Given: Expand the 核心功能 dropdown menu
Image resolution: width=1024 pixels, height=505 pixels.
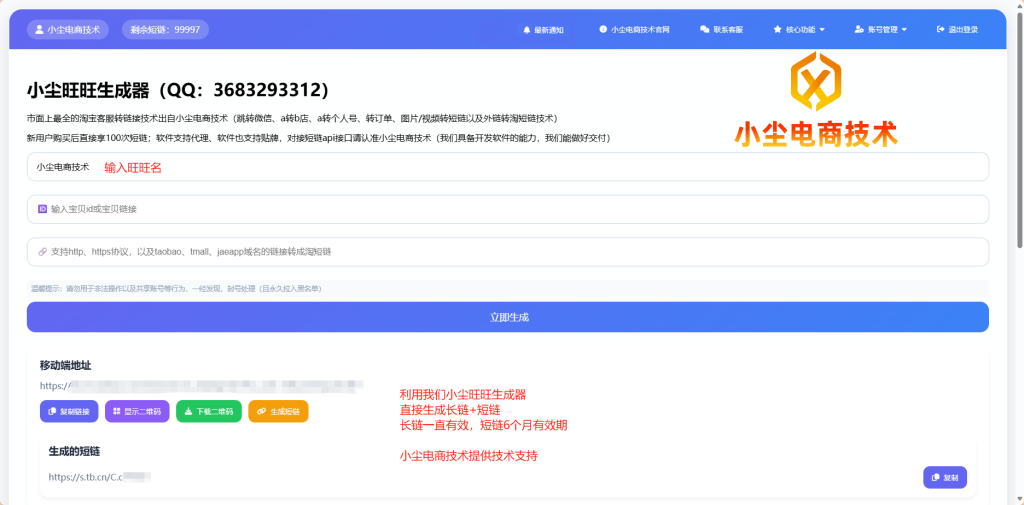Looking at the screenshot, I should coord(799,30).
